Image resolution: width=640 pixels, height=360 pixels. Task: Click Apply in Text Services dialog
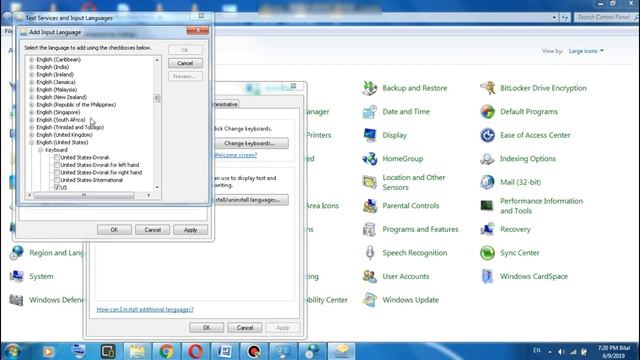[x=190, y=230]
